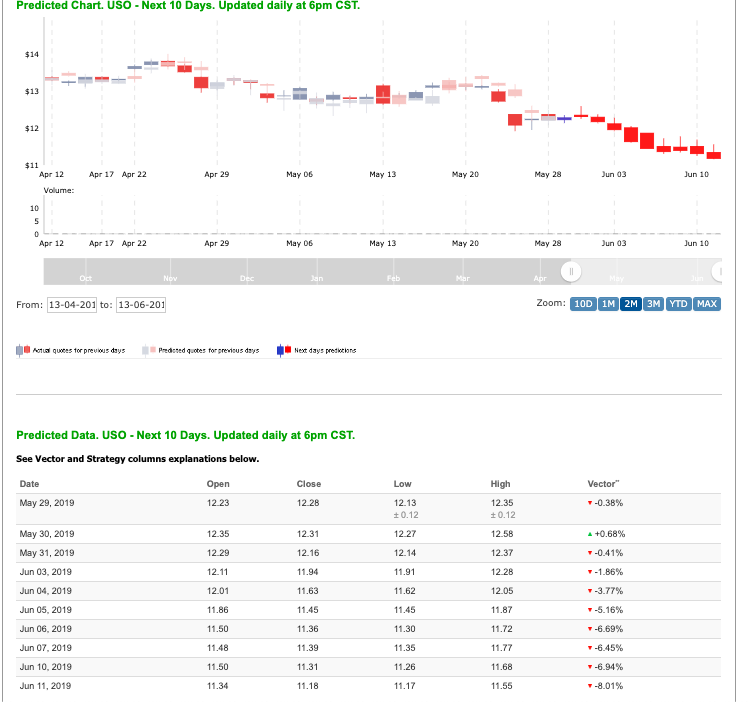Click the Date column header
Viewport: 748px width, 702px height.
pyautogui.click(x=29, y=484)
